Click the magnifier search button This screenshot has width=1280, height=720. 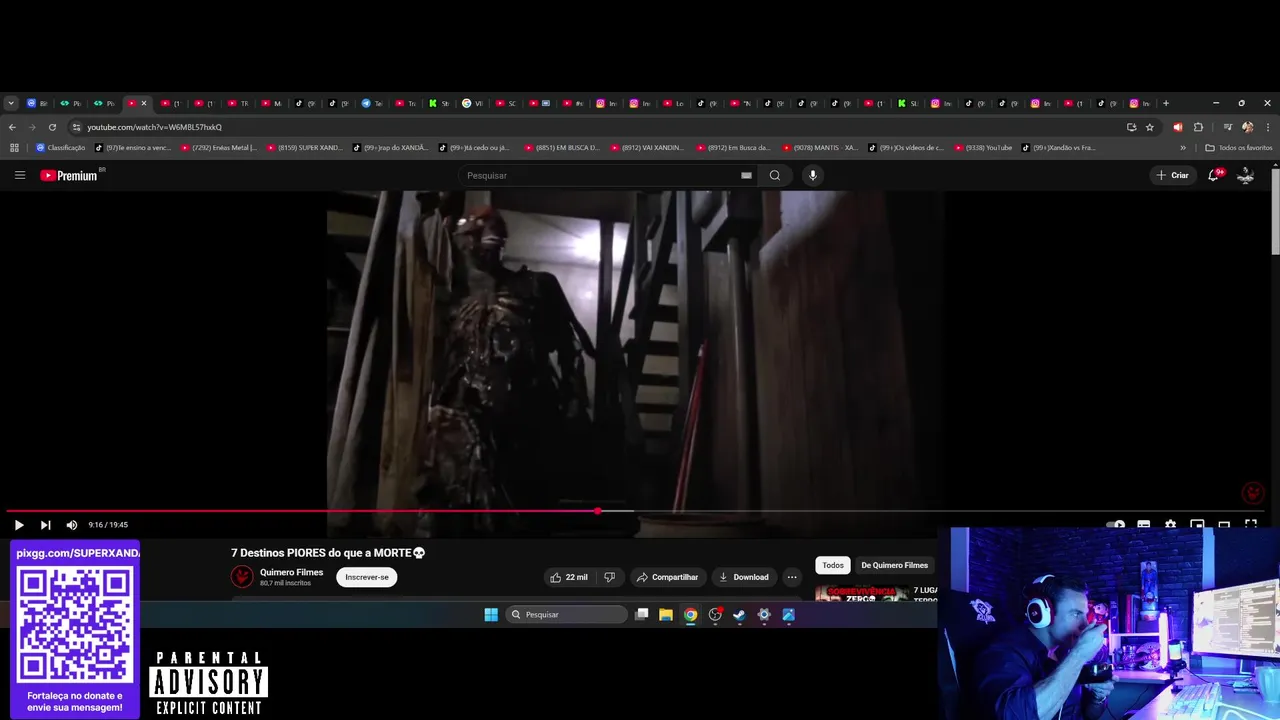click(775, 175)
